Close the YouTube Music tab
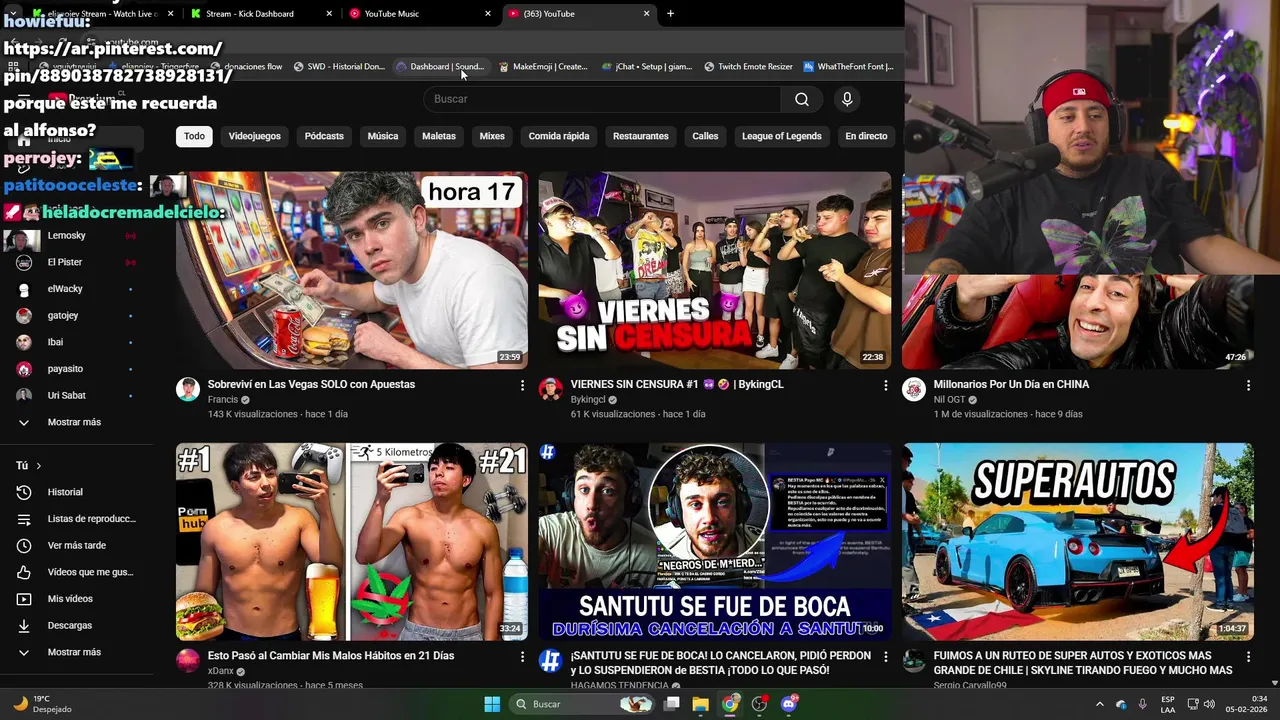The height and width of the screenshot is (720, 1280). 488,14
